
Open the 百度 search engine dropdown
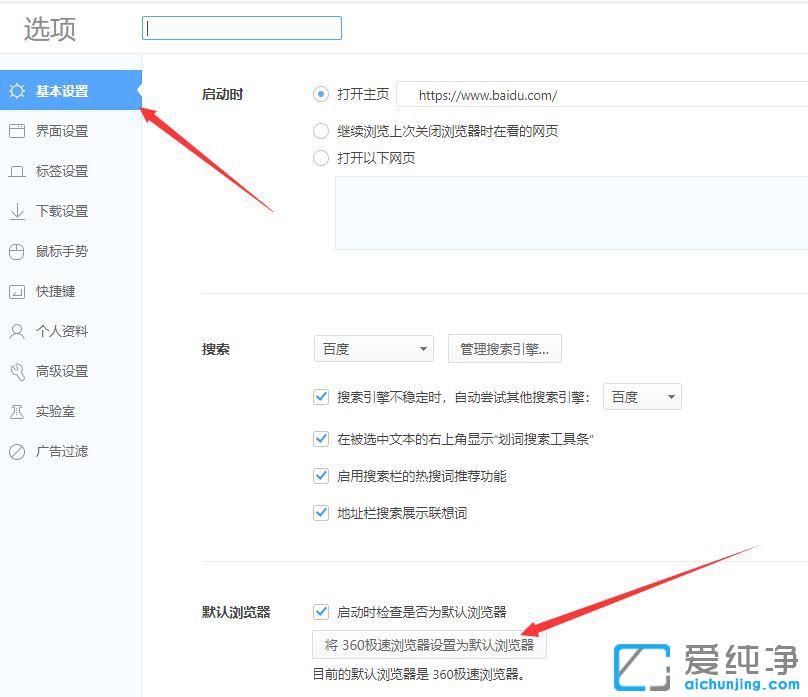click(373, 348)
